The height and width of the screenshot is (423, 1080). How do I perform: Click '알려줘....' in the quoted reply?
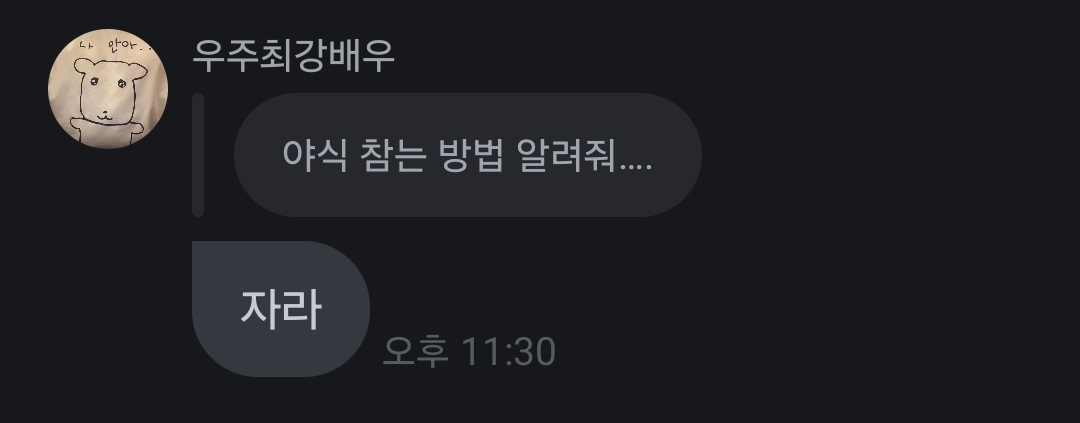(x=584, y=156)
